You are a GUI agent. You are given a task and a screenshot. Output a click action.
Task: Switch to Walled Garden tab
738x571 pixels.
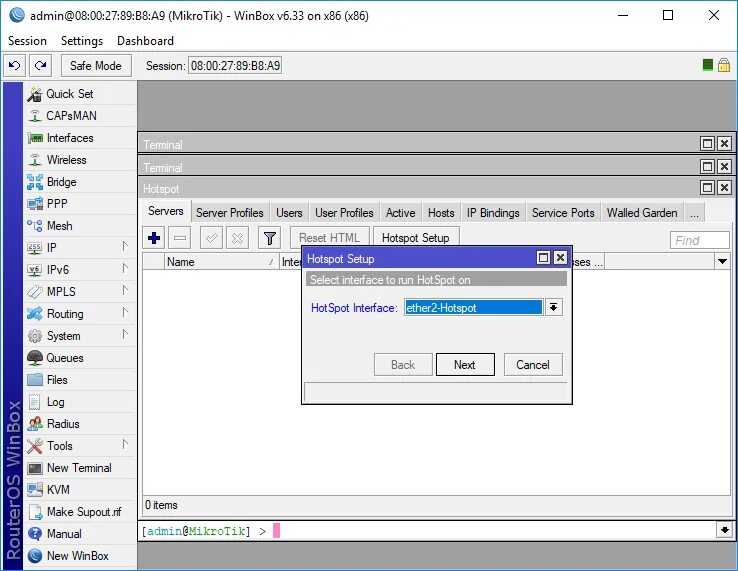(642, 213)
